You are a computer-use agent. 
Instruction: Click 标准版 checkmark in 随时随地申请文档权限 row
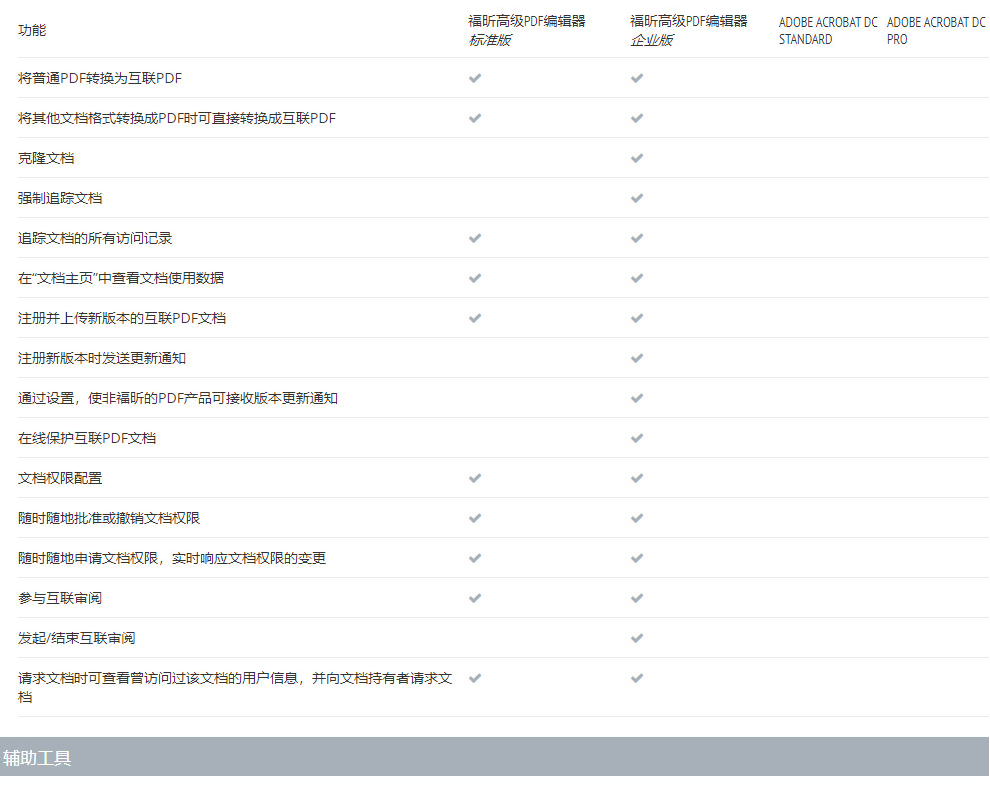(475, 558)
